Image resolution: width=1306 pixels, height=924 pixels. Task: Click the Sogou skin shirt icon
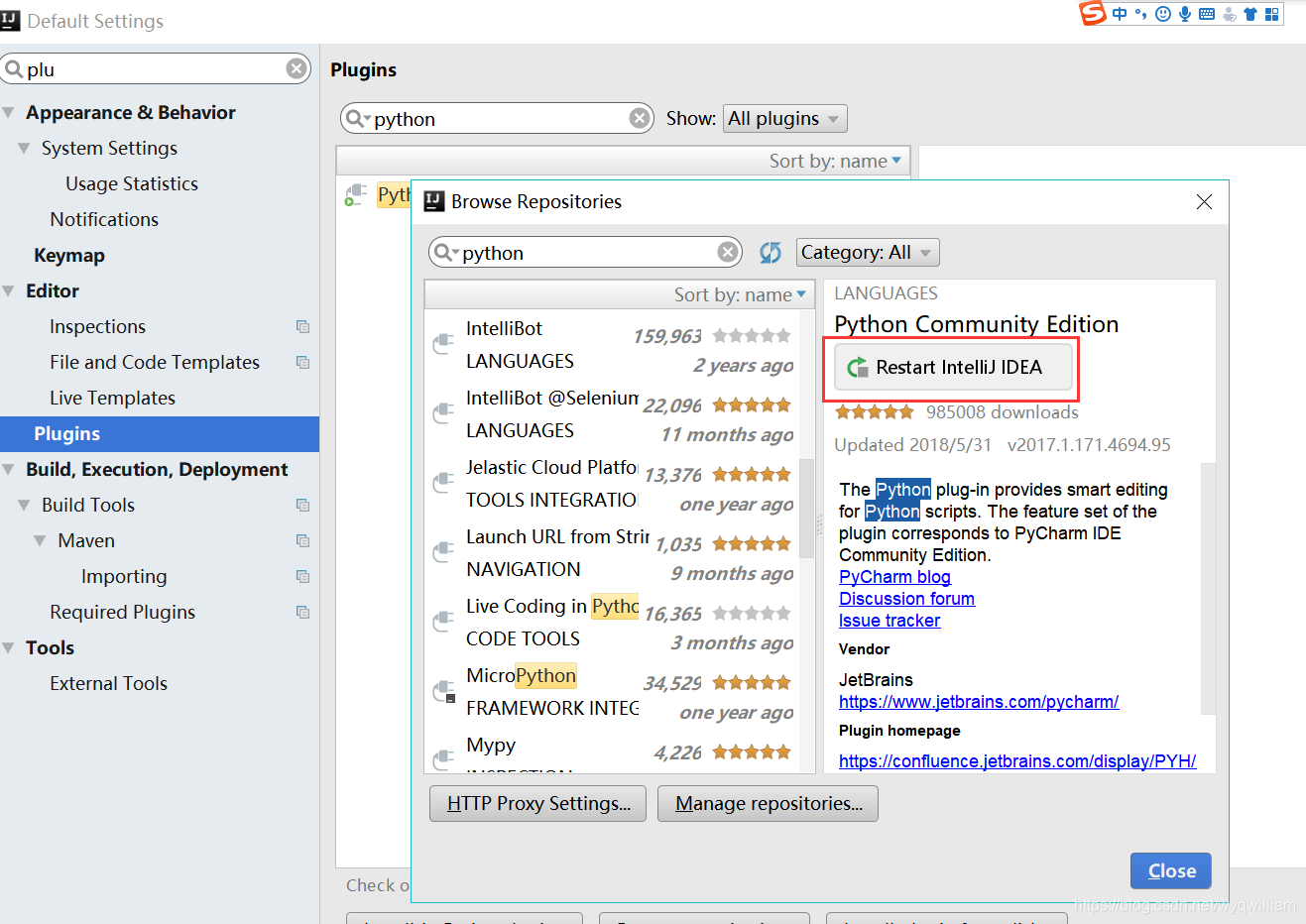point(1249,14)
